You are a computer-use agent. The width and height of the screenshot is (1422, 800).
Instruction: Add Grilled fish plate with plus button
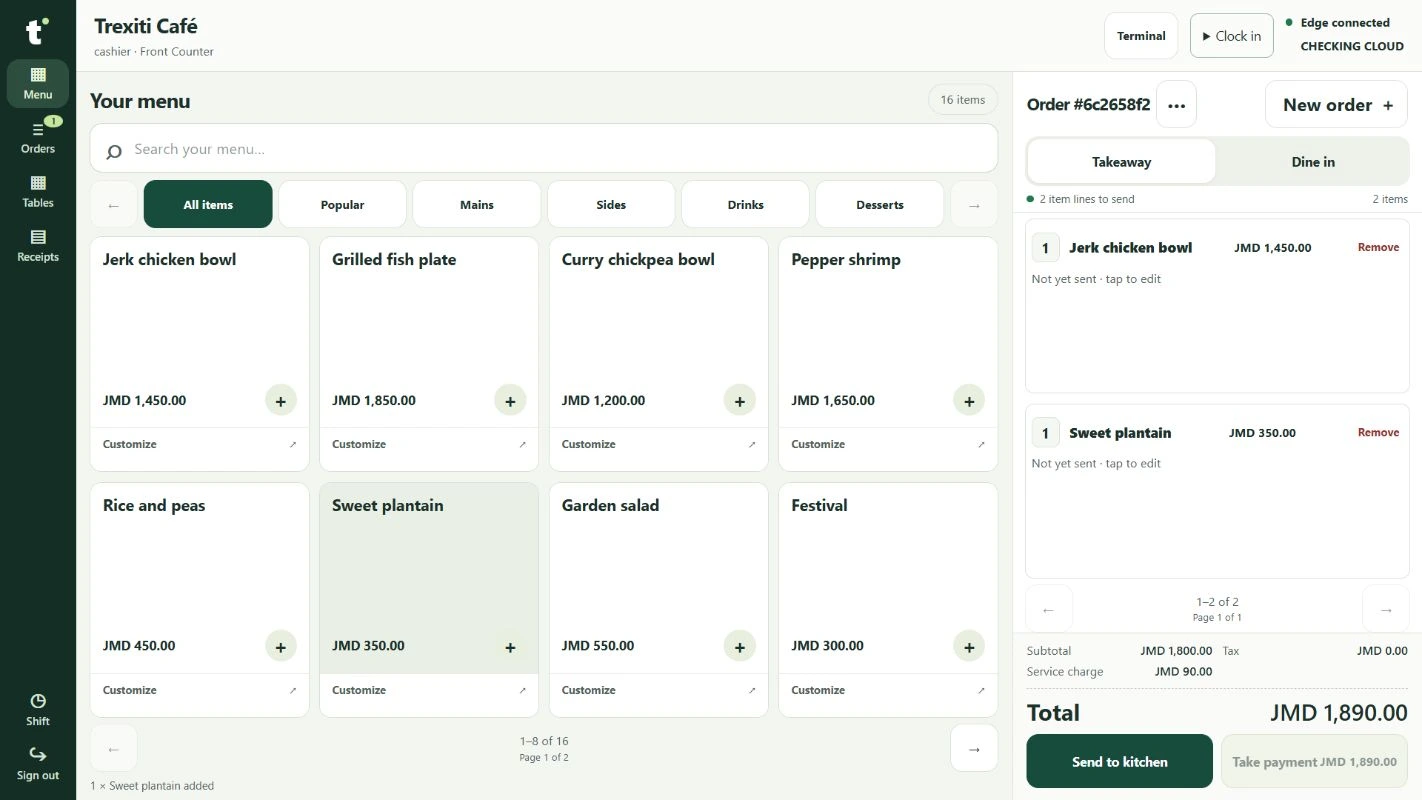(510, 400)
